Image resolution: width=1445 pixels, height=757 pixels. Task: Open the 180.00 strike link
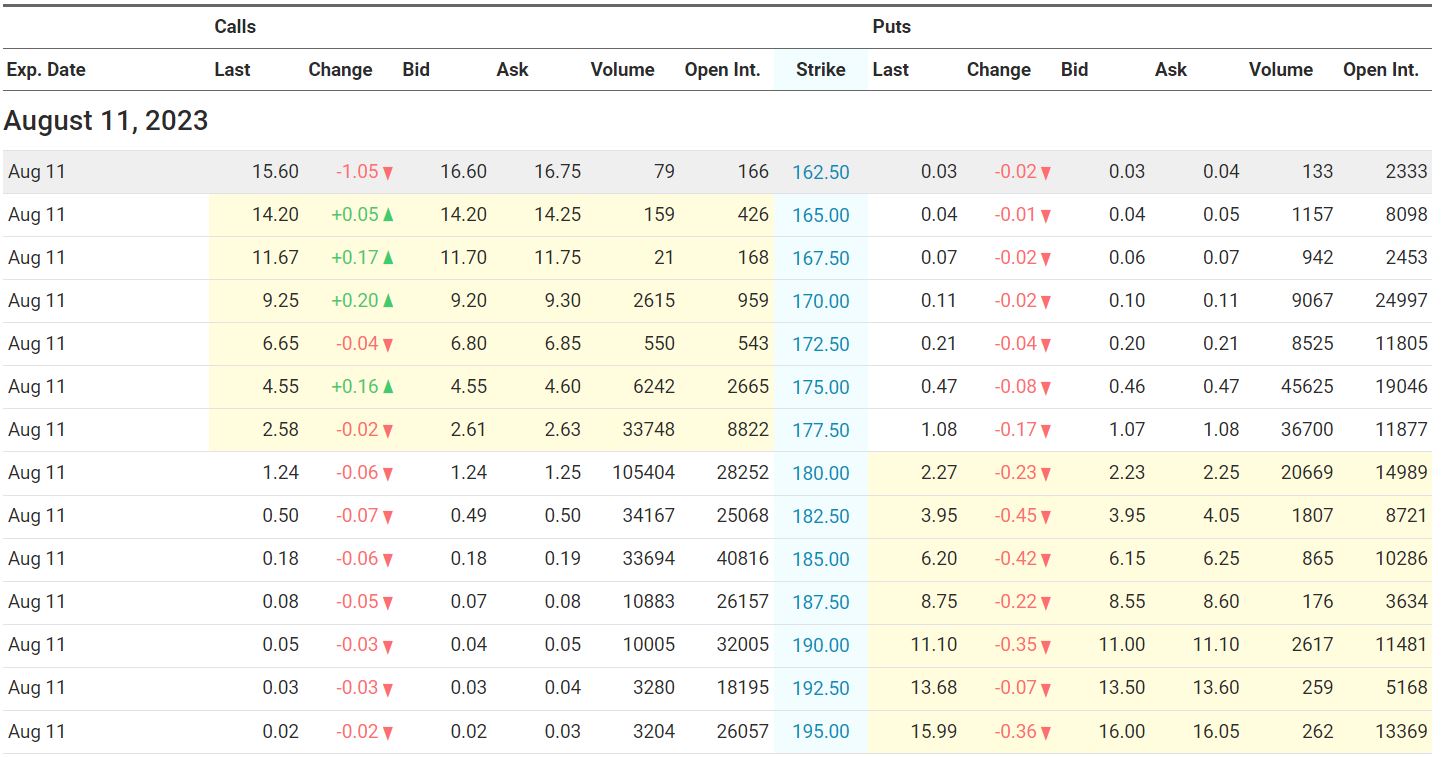pos(821,473)
